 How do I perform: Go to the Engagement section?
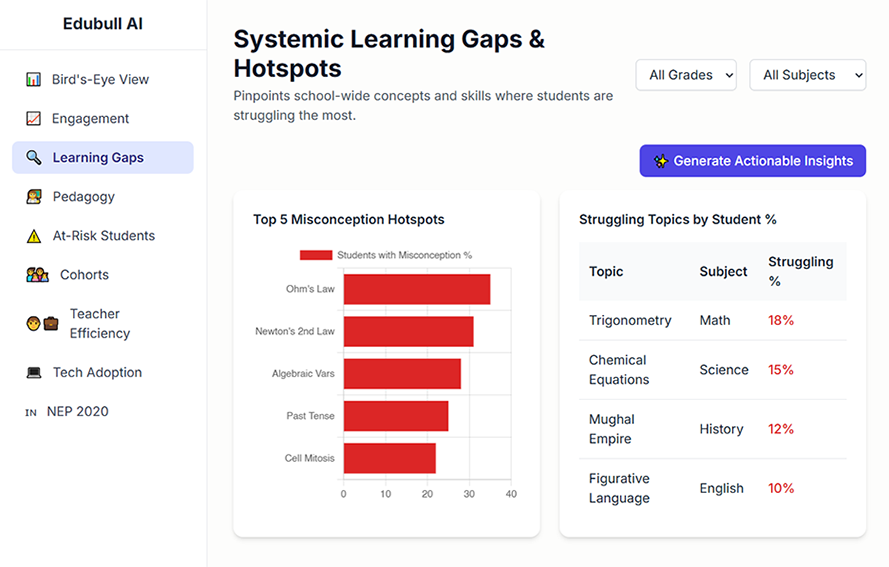(x=90, y=119)
